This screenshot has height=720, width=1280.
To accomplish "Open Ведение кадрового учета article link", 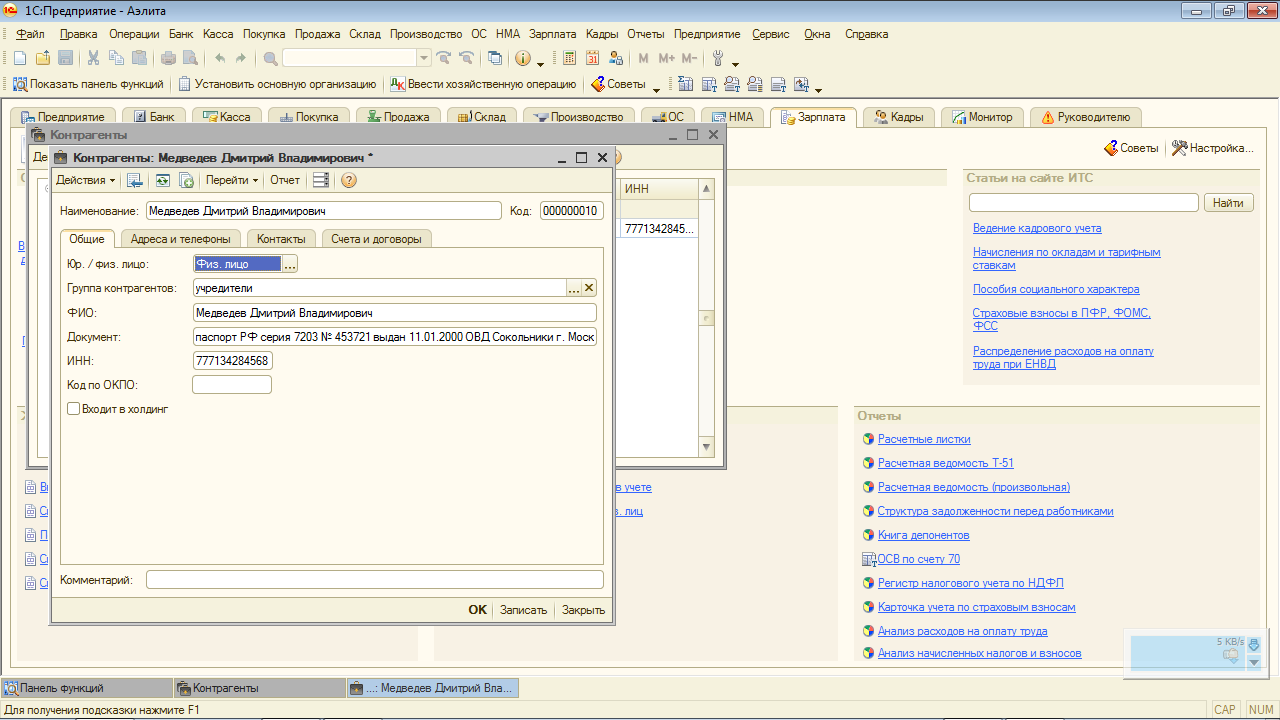I will point(1037,228).
